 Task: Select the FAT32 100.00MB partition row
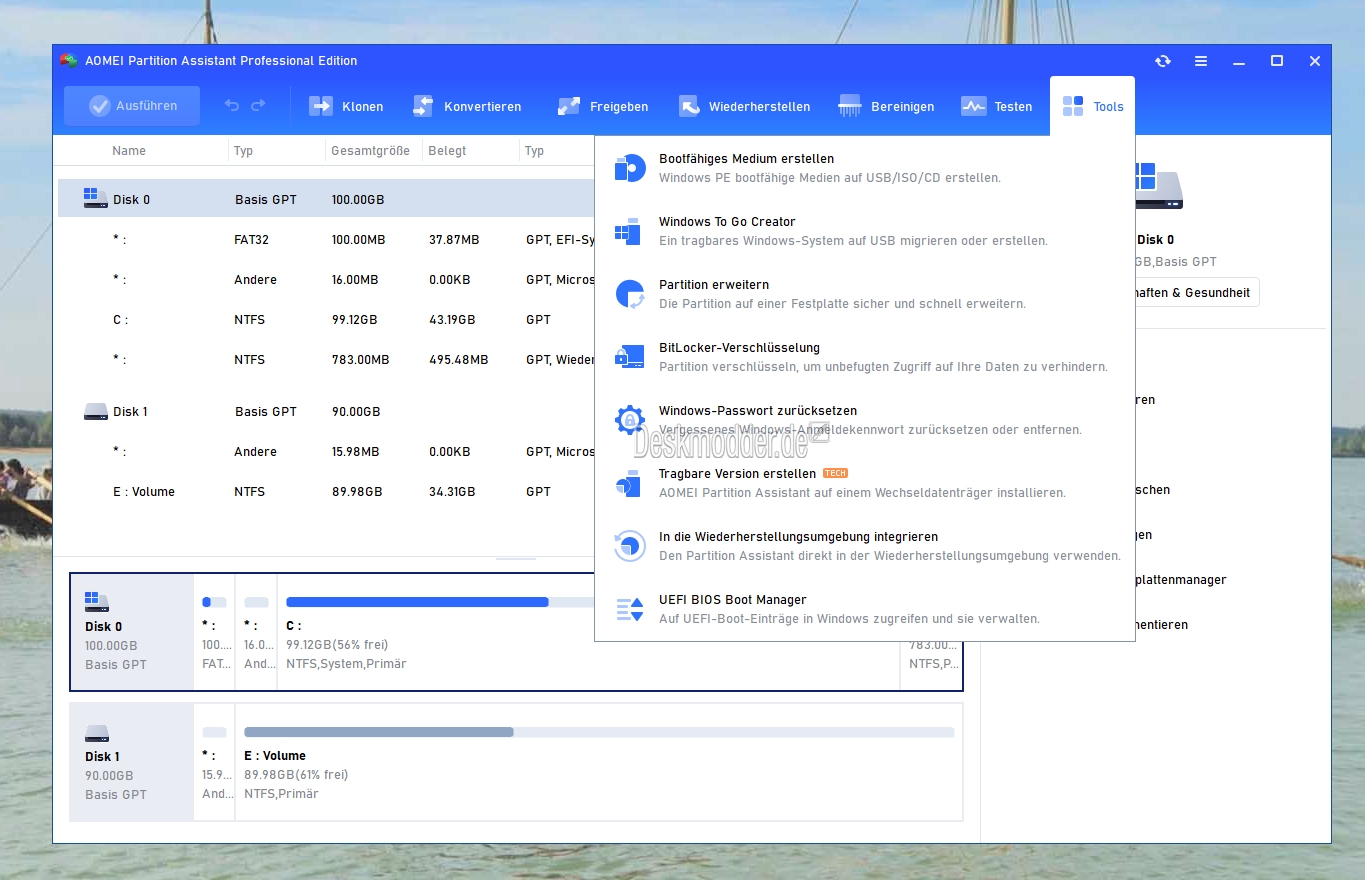pos(326,239)
